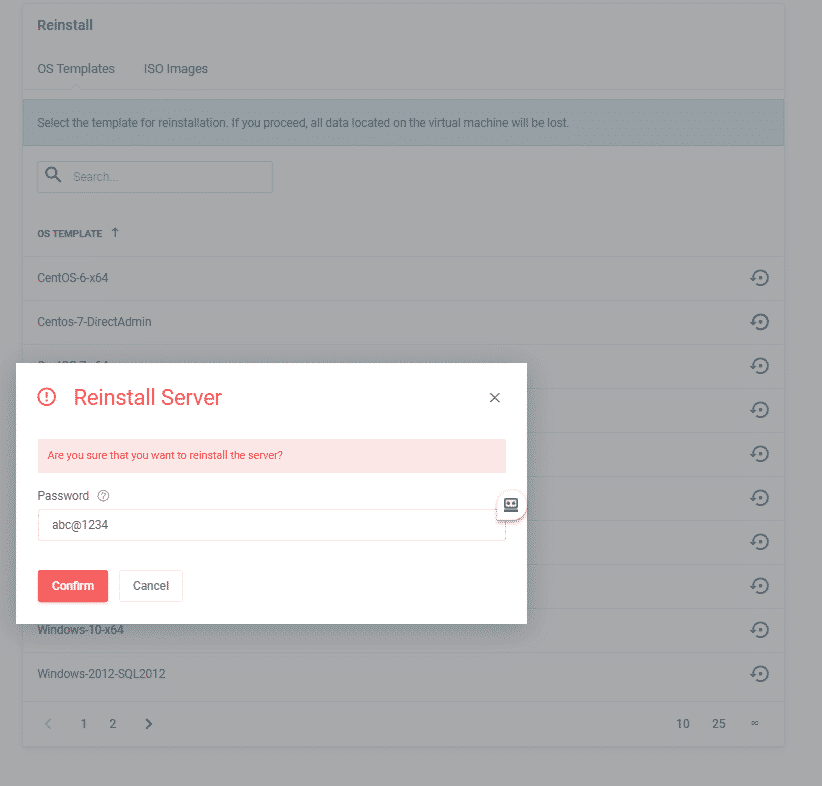Go to previous page chevron

[x=48, y=724]
